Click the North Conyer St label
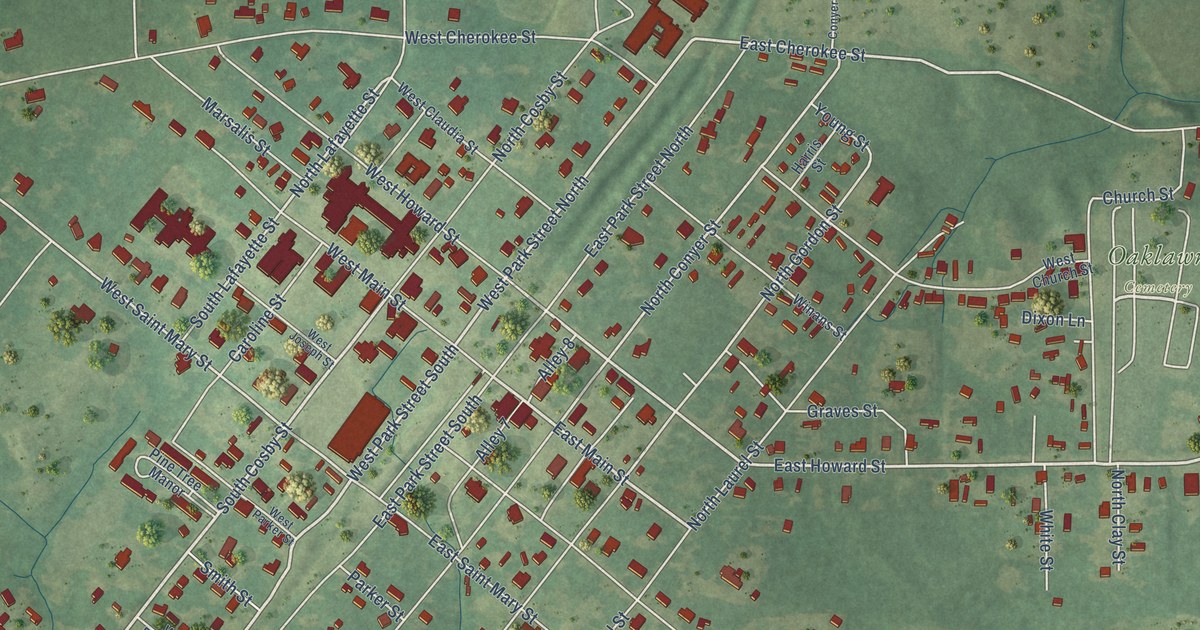 (x=680, y=270)
